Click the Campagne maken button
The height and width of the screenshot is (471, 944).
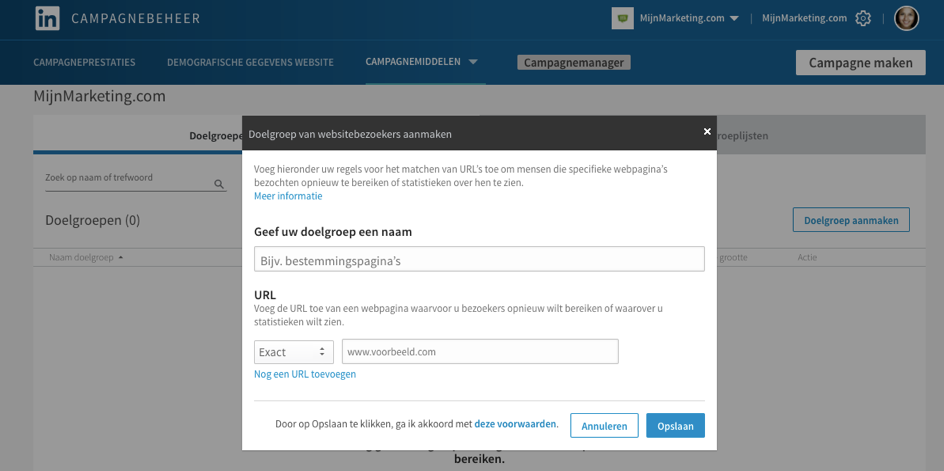point(860,63)
